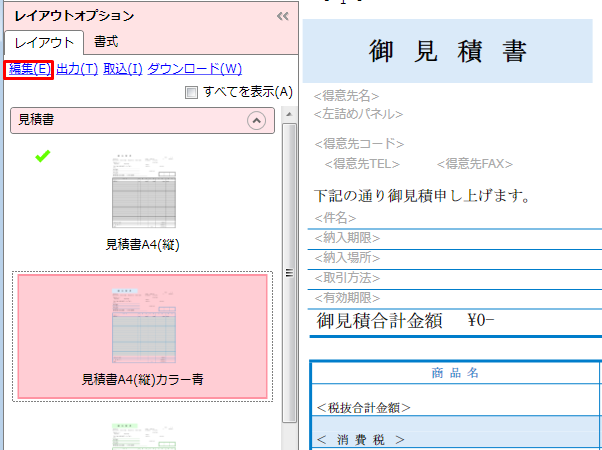The width and height of the screenshot is (602, 450).
Task: Collapse the 見積書 section using chevron
Action: click(257, 121)
